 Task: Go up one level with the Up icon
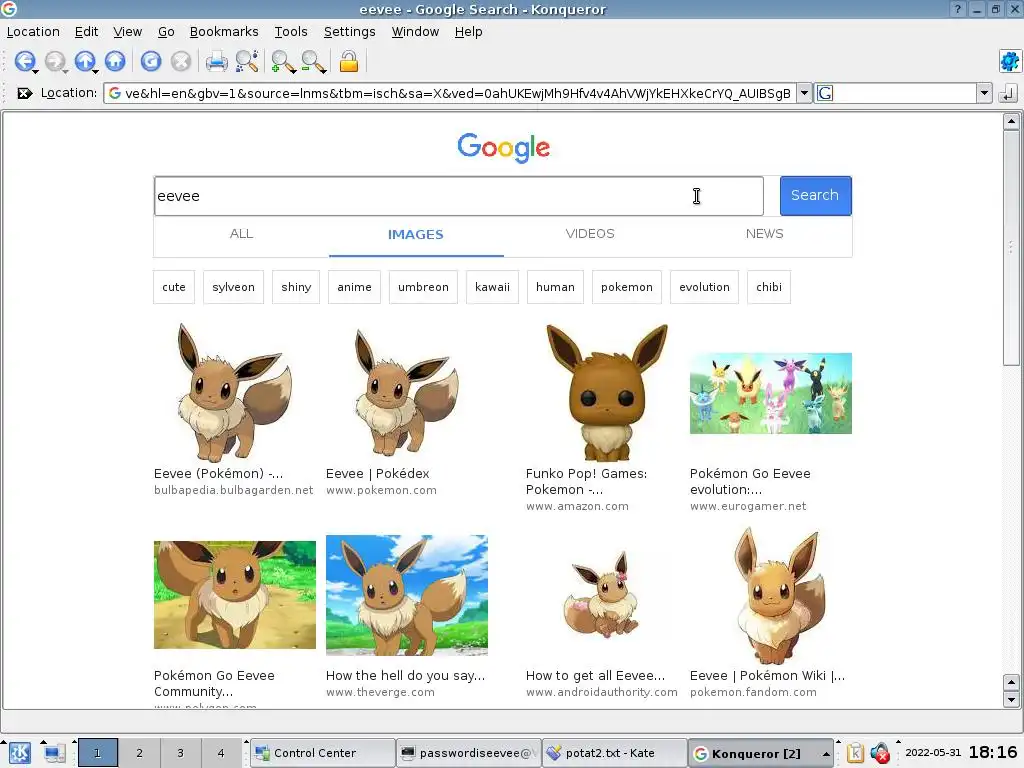[x=84, y=61]
